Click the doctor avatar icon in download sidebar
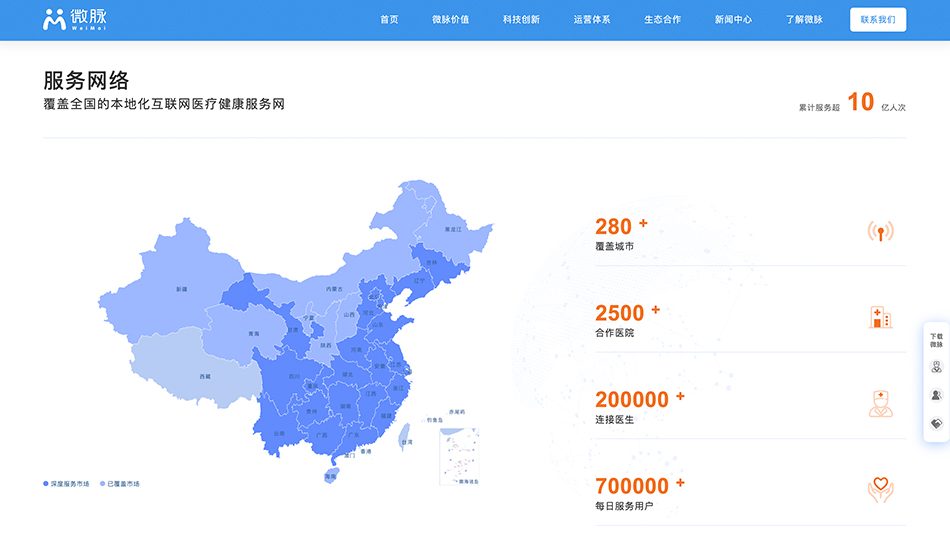This screenshot has height=550, width=950. tap(936, 367)
